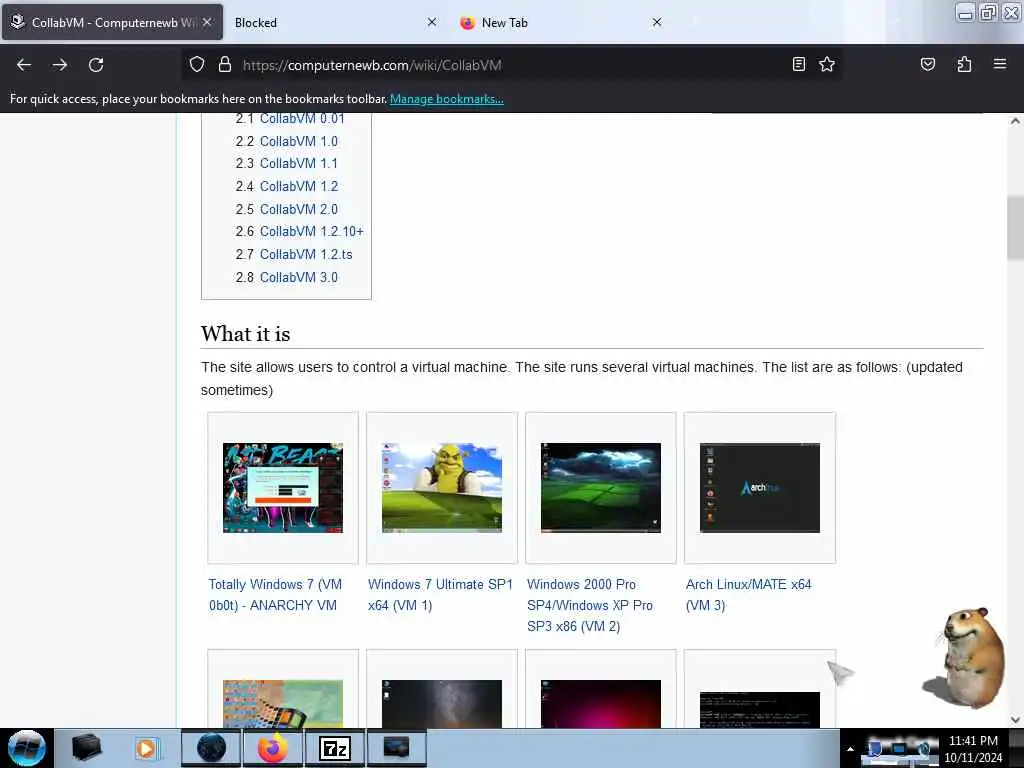
Task: Open the Firefox taskbar icon
Action: tap(273, 748)
